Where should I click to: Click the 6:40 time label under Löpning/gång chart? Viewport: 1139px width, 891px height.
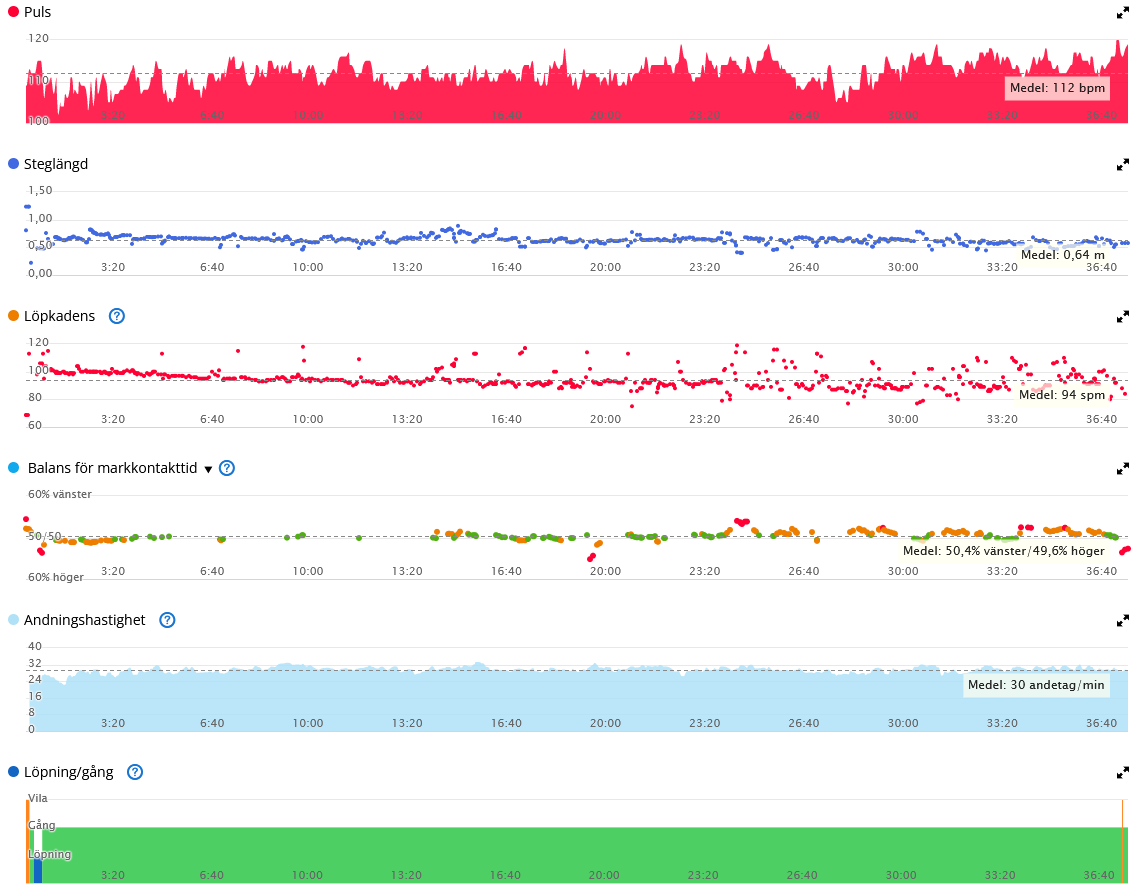coord(211,876)
